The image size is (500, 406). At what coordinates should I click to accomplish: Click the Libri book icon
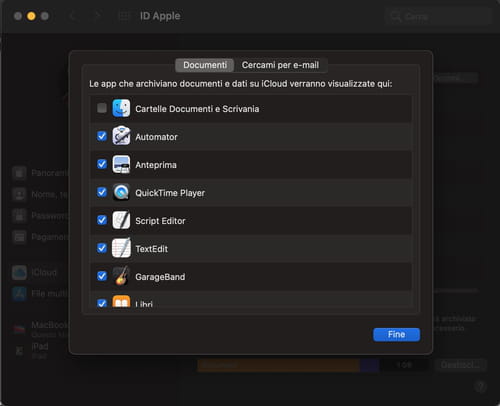[121, 302]
